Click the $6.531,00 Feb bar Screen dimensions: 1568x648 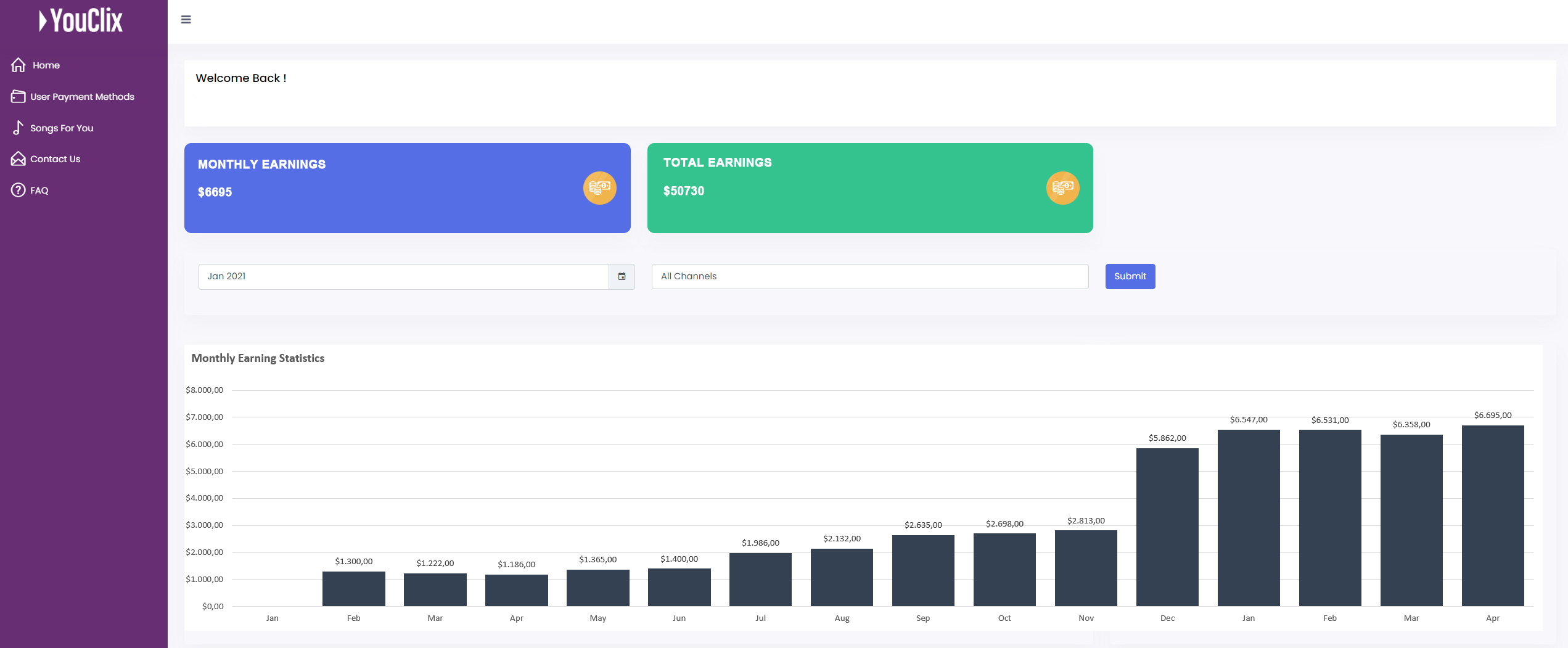pyautogui.click(x=1330, y=518)
